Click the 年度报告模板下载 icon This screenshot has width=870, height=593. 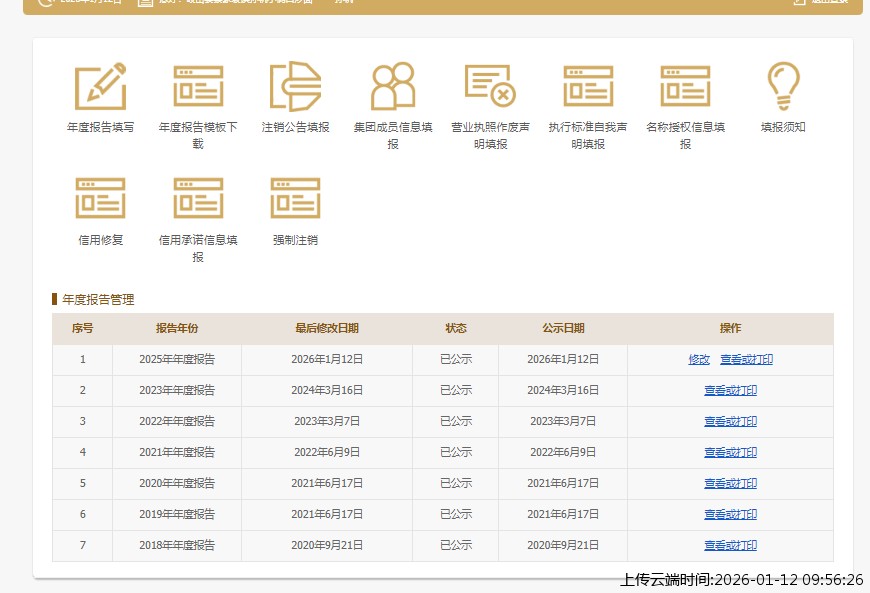[198, 87]
